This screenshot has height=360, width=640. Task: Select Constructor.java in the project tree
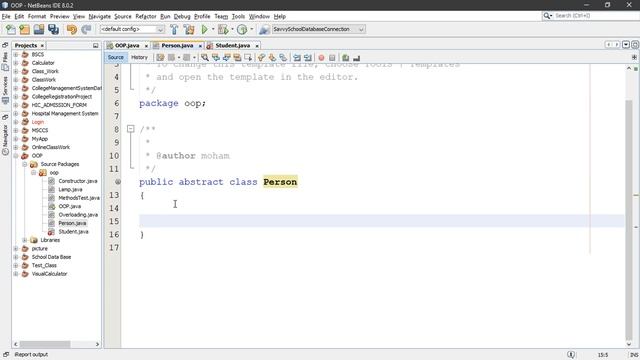(x=78, y=181)
